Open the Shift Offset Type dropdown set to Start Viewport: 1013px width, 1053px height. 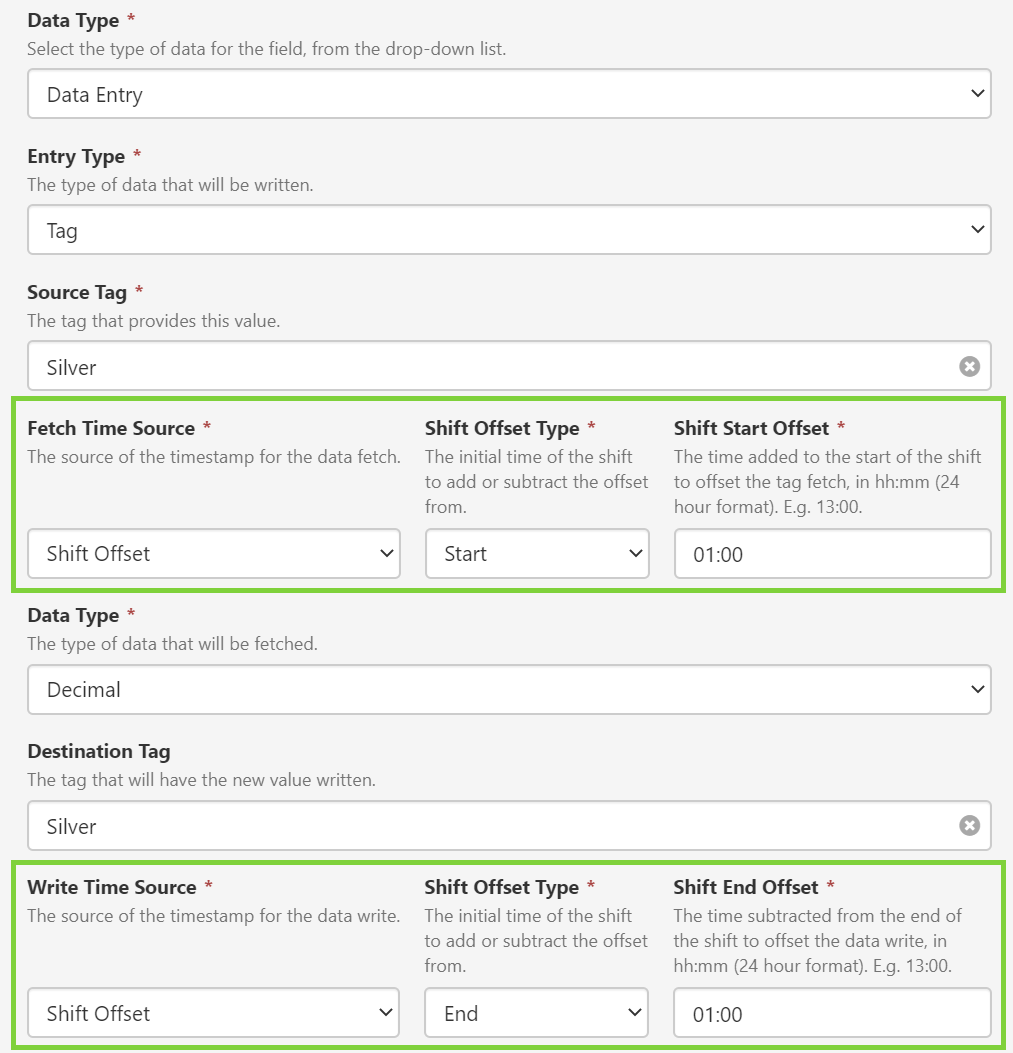537,554
